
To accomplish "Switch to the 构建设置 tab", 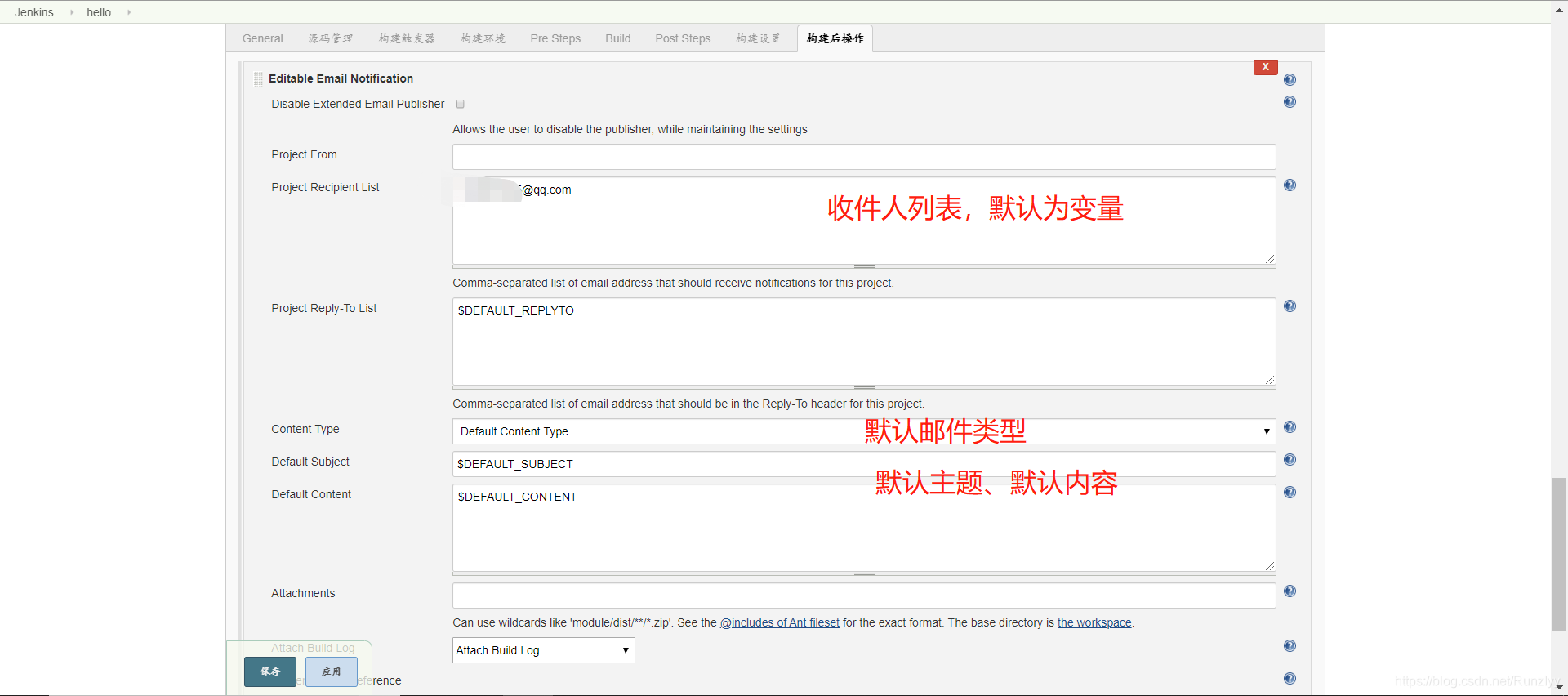I will click(x=758, y=38).
